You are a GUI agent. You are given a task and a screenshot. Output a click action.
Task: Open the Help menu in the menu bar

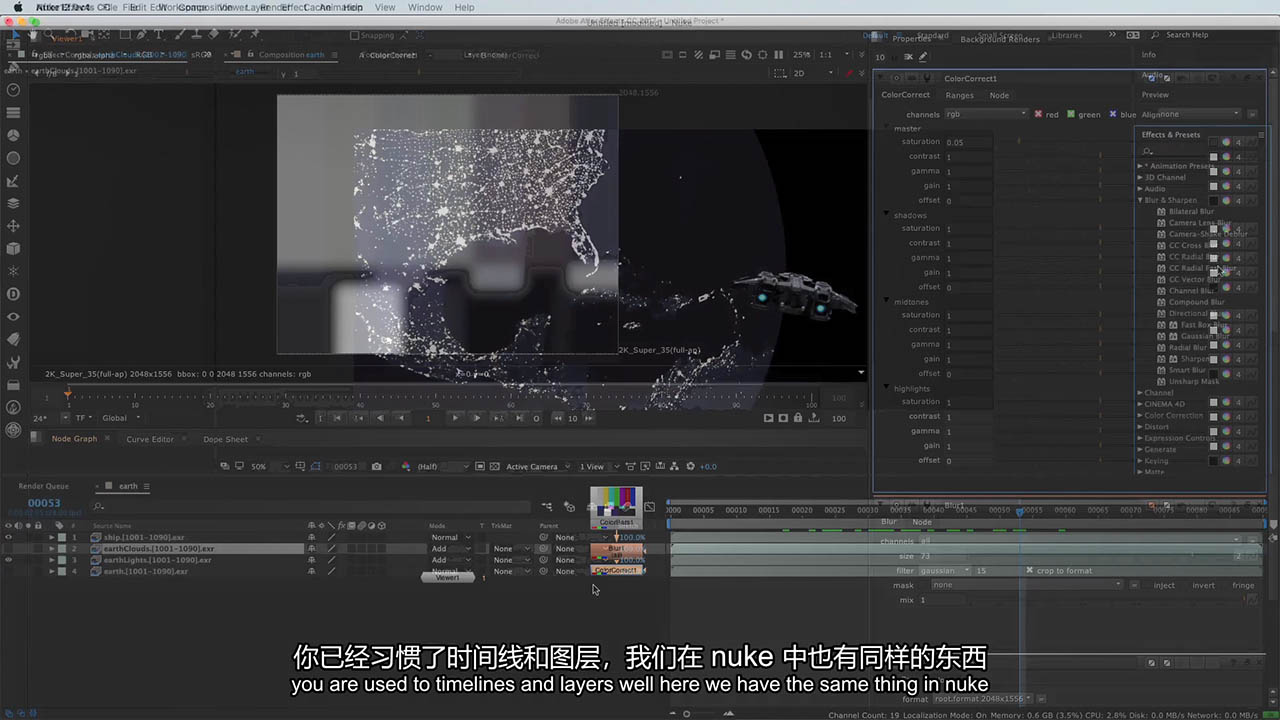coord(465,7)
